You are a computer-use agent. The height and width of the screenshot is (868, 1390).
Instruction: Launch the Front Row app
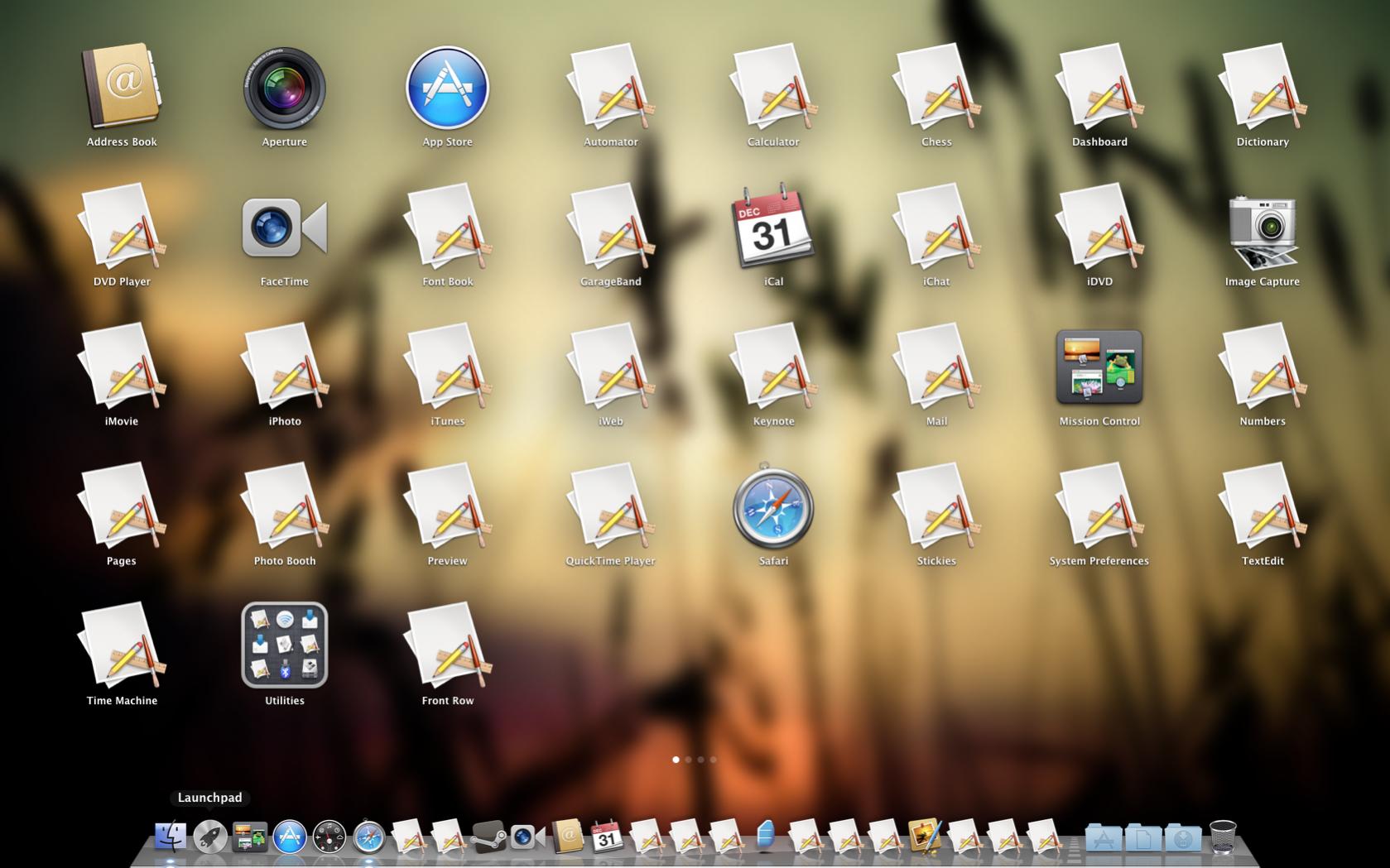point(448,645)
